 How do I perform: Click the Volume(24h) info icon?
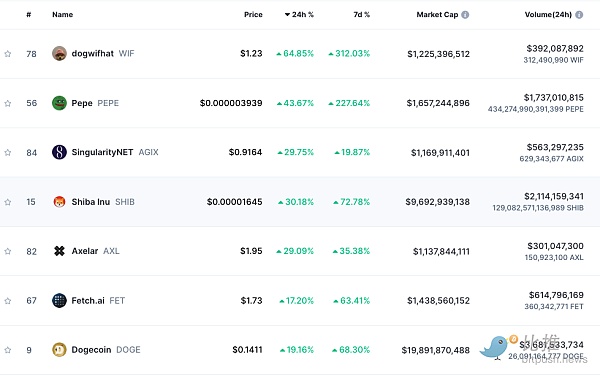[x=579, y=15]
